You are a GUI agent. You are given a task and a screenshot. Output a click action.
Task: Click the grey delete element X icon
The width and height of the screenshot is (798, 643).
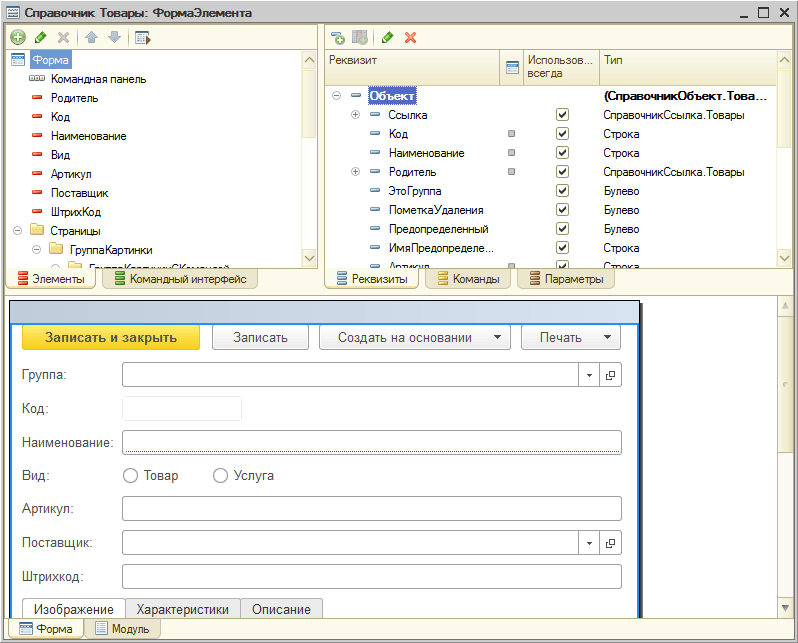[63, 37]
